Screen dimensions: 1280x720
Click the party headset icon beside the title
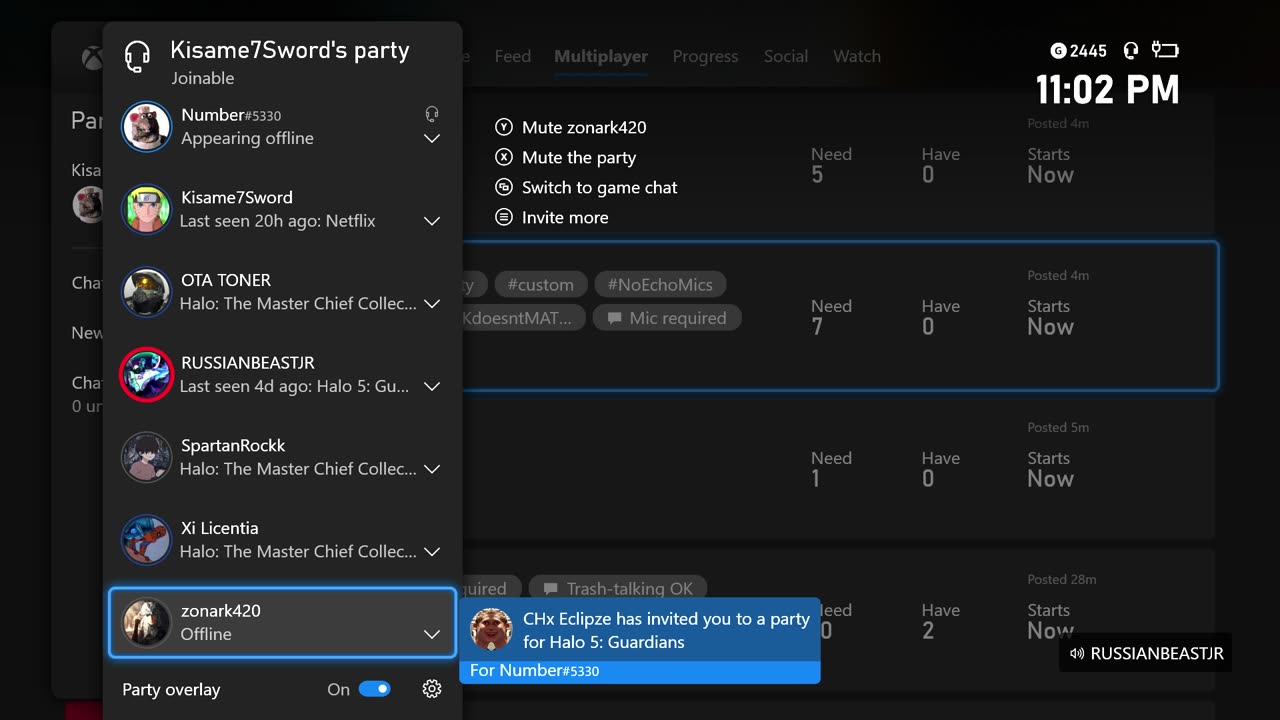(137, 57)
